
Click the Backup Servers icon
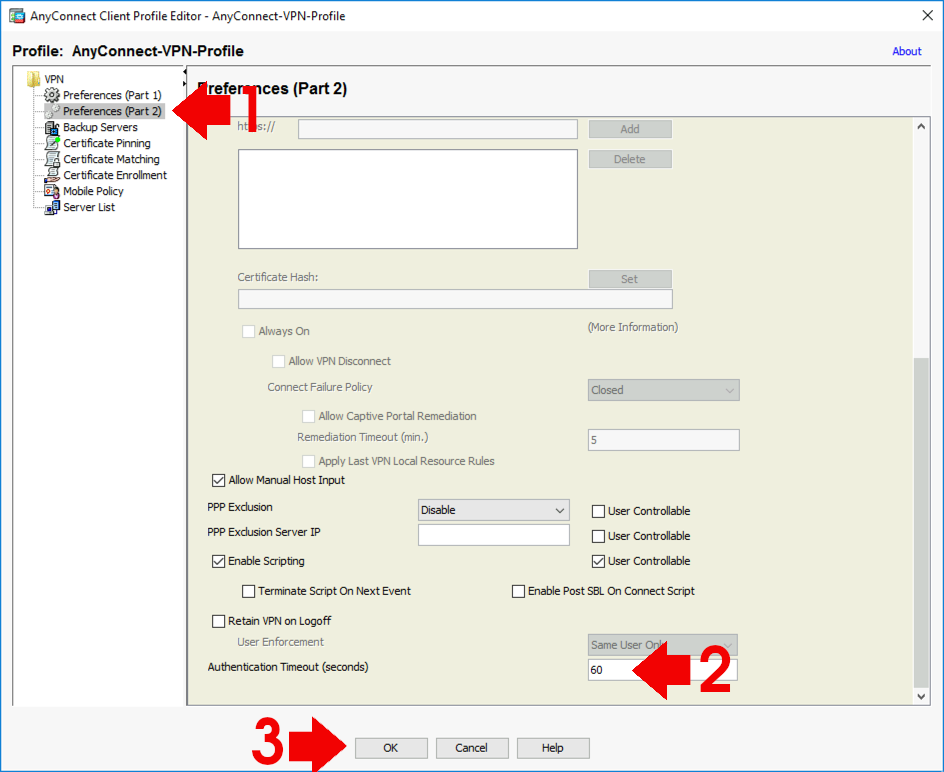(x=52, y=127)
